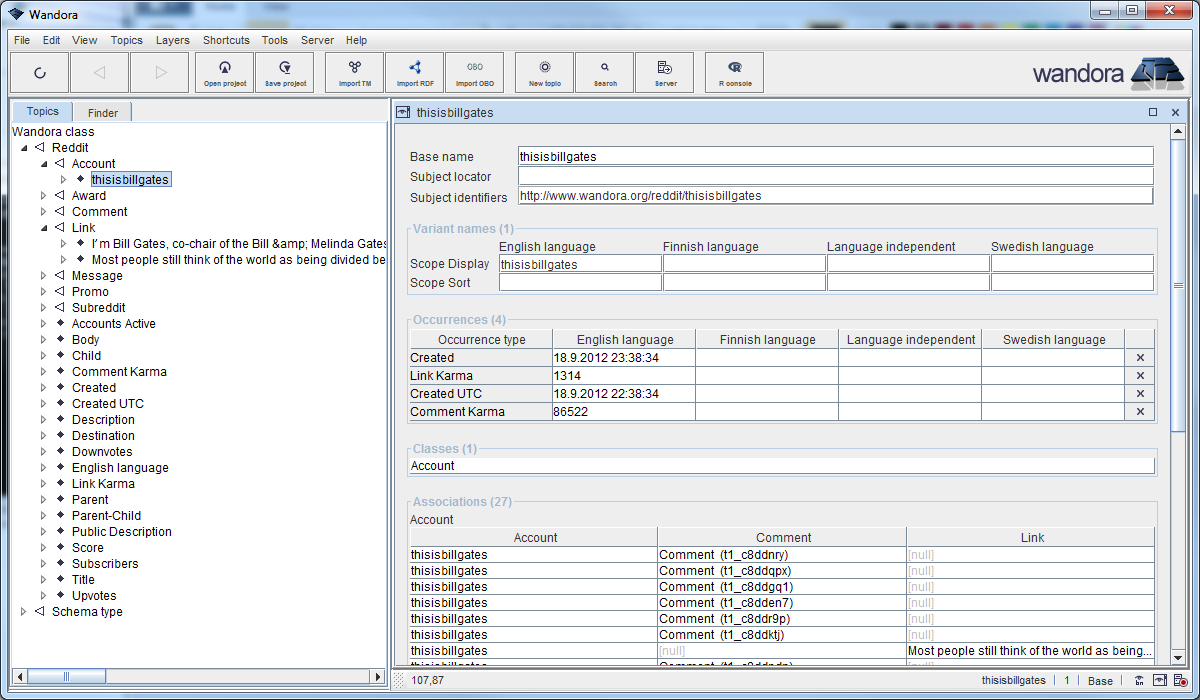This screenshot has height=700, width=1200.
Task: Expand the Subreddit tree node
Action: point(43,308)
